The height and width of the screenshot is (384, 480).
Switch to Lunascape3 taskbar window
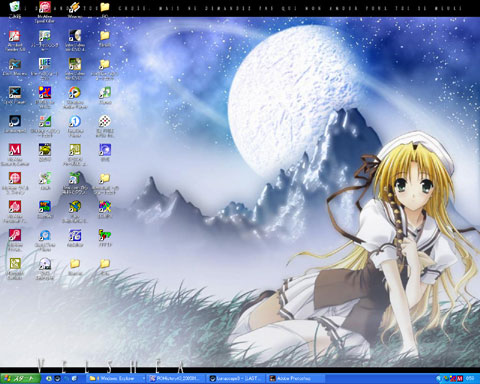click(236, 379)
